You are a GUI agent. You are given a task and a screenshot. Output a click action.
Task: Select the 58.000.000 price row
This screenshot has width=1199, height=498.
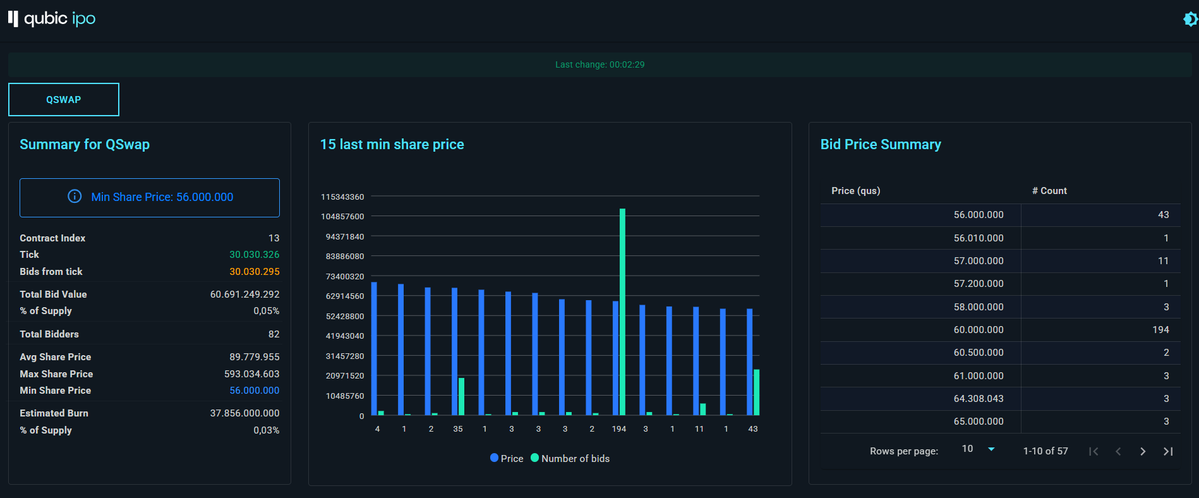point(999,307)
